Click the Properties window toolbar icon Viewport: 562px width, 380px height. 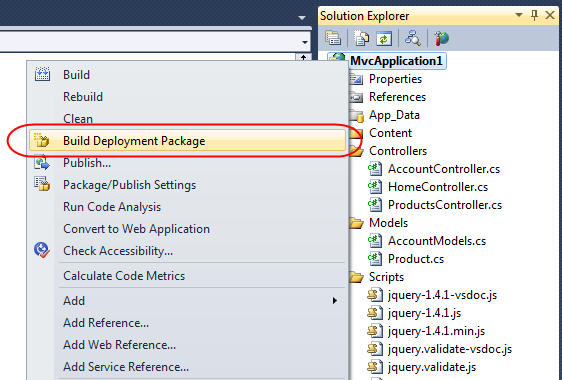pos(333,38)
